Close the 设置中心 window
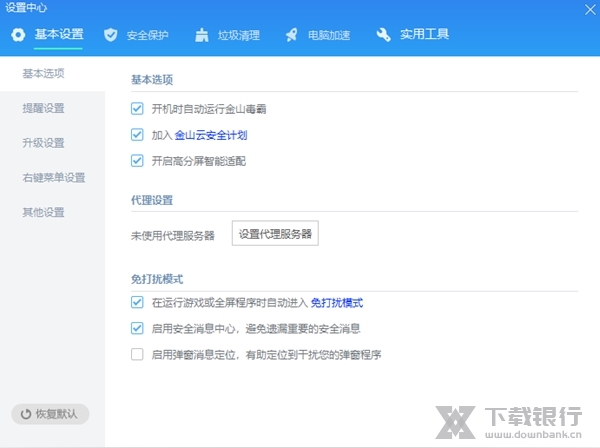Screen dimensions: 600x448 (x=590, y=9)
